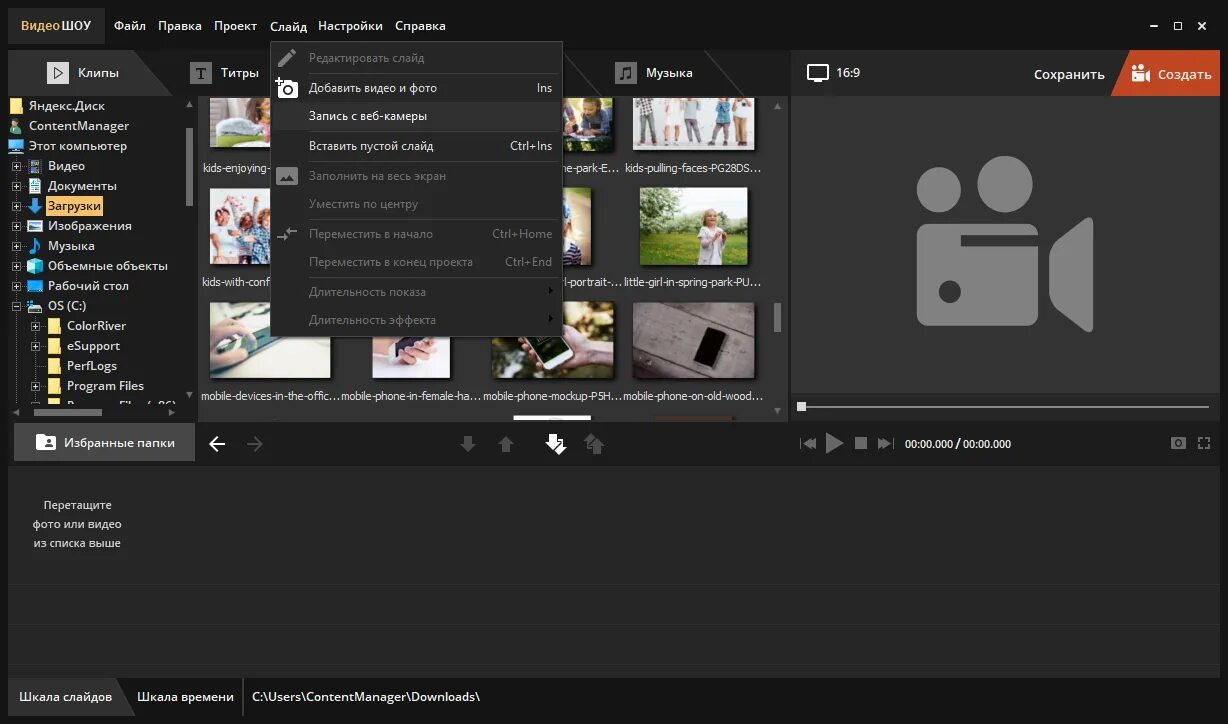Switch to Шкала времени view
Viewport: 1228px width, 724px height.
click(185, 697)
